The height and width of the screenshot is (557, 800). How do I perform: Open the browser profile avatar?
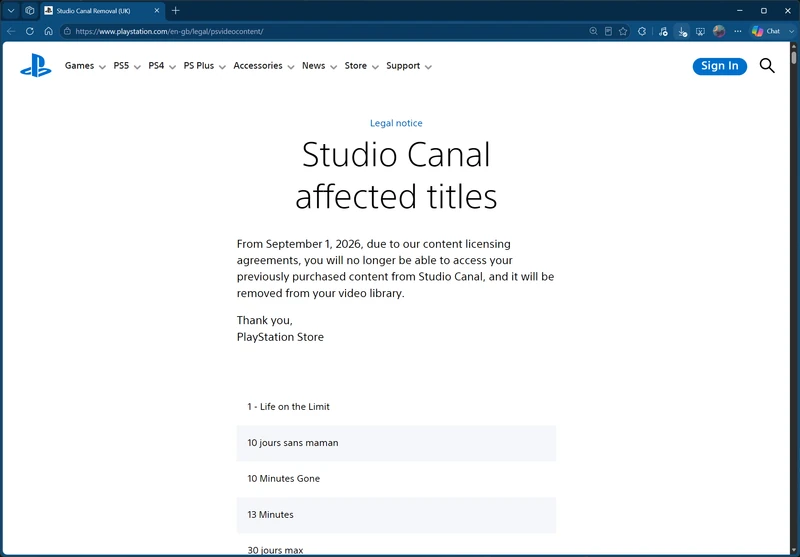(x=719, y=31)
